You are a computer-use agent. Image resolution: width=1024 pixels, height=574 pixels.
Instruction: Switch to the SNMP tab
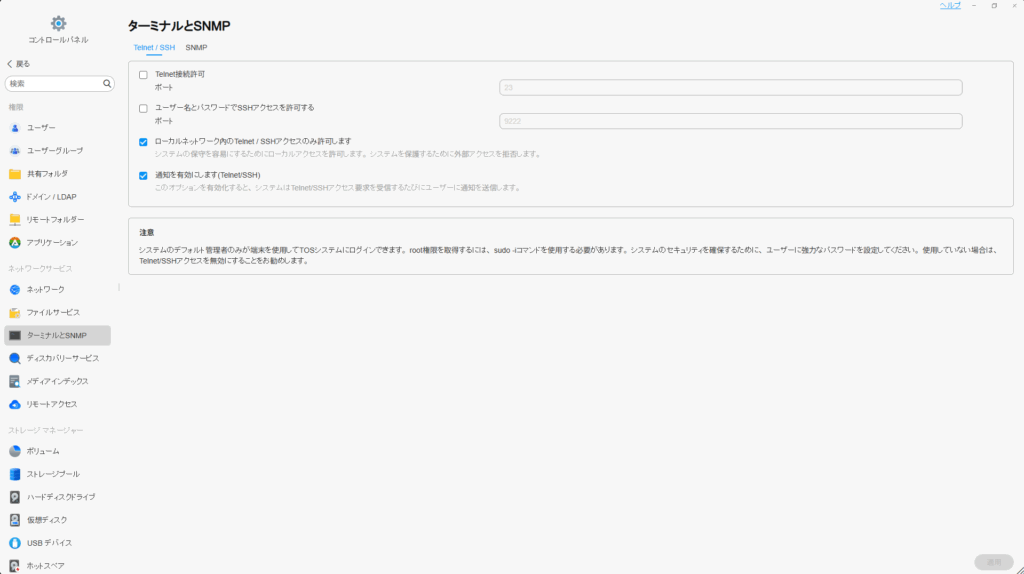click(196, 48)
